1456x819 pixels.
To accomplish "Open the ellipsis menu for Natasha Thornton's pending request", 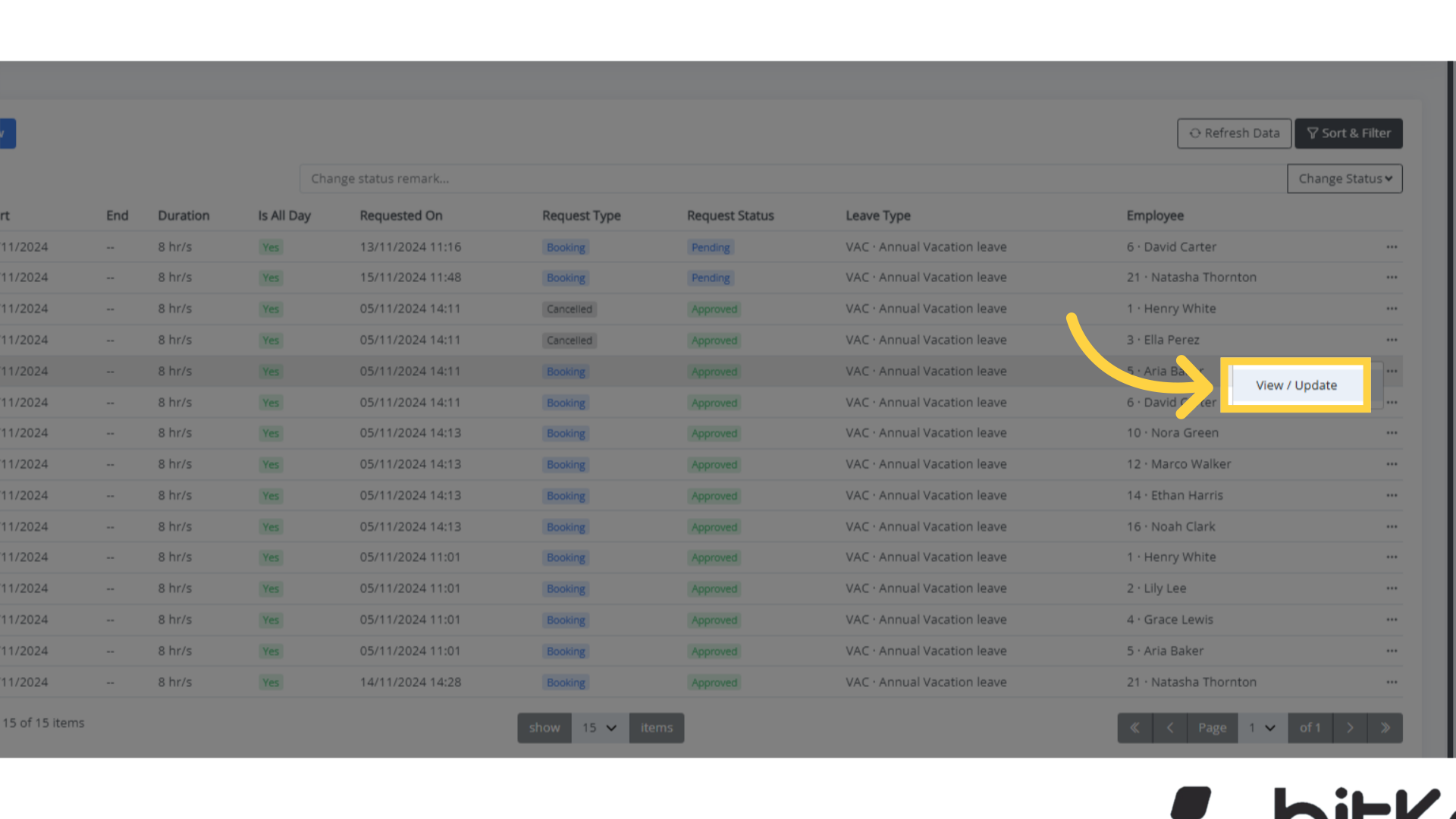I will 1392,278.
